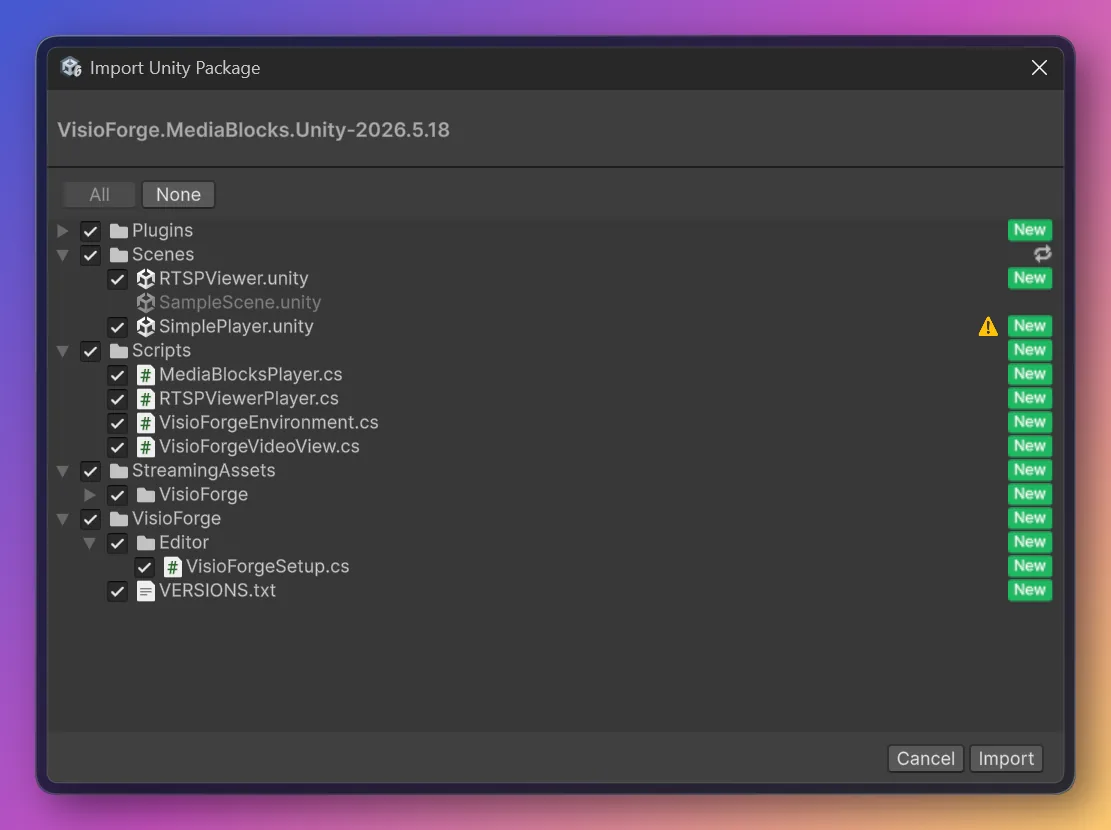The width and height of the screenshot is (1111, 830).
Task: Click the New badge on Scripts row
Action: pos(1030,349)
